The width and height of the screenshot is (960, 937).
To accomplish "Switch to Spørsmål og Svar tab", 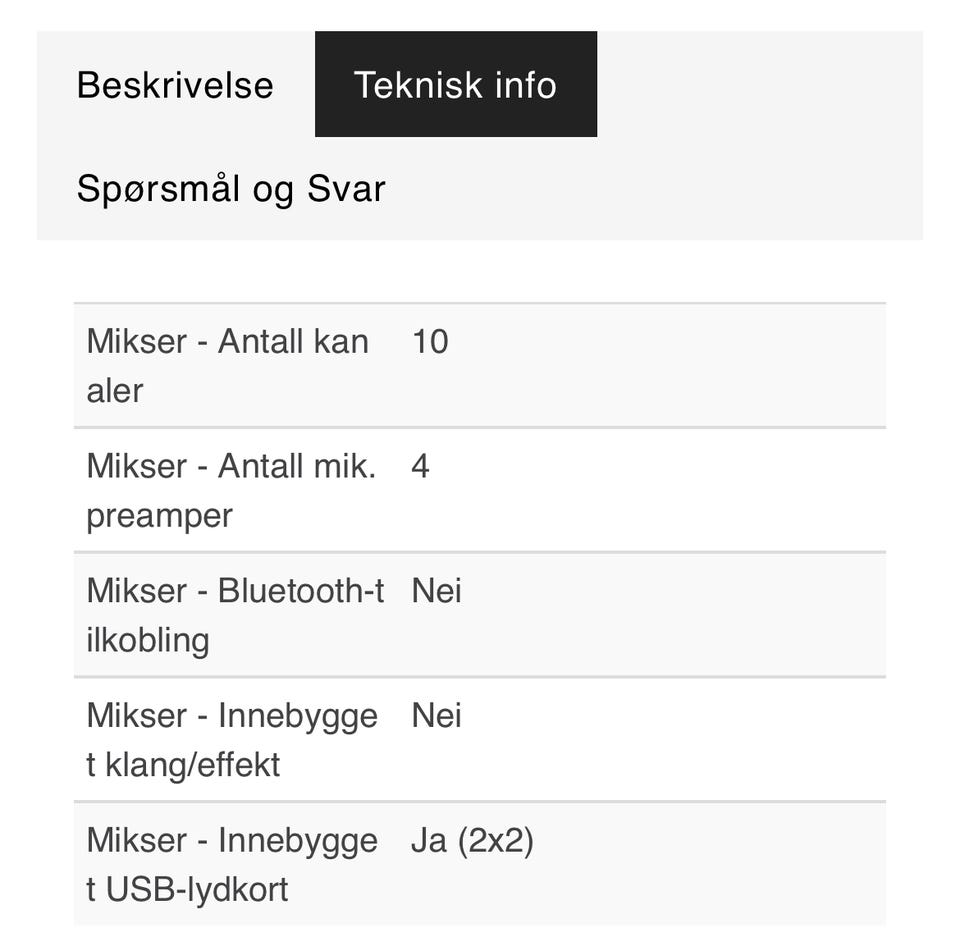I will pos(231,189).
